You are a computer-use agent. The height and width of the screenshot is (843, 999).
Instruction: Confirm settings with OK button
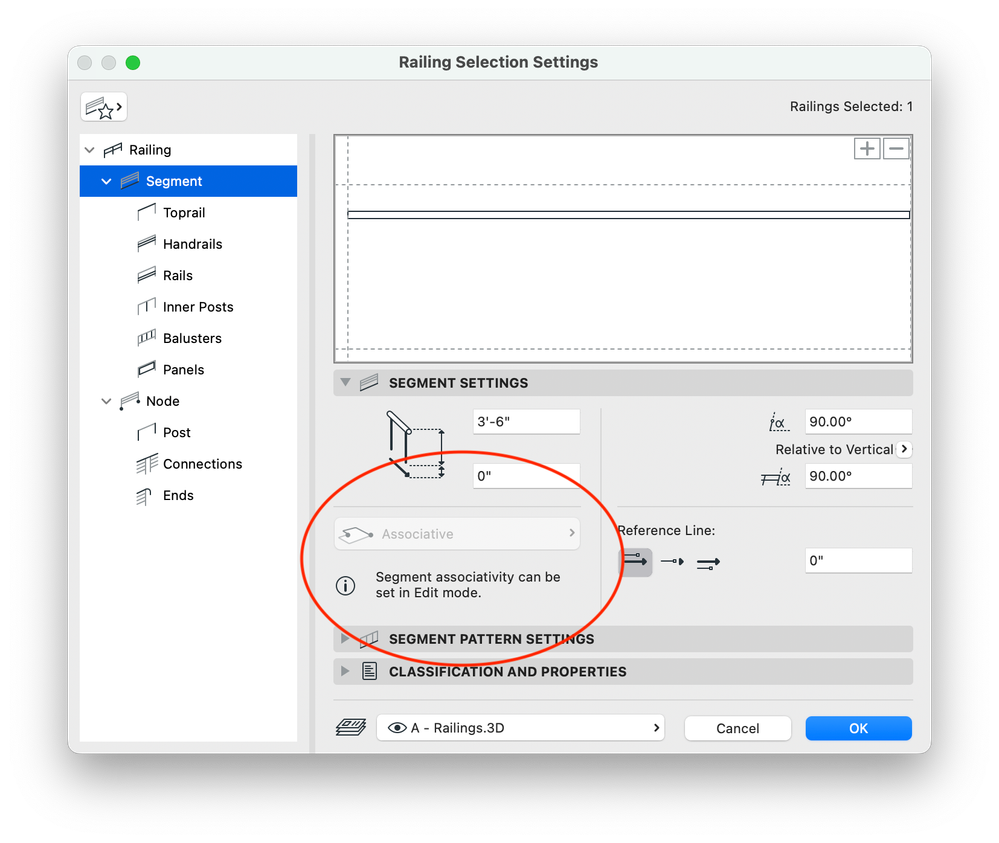coord(858,728)
